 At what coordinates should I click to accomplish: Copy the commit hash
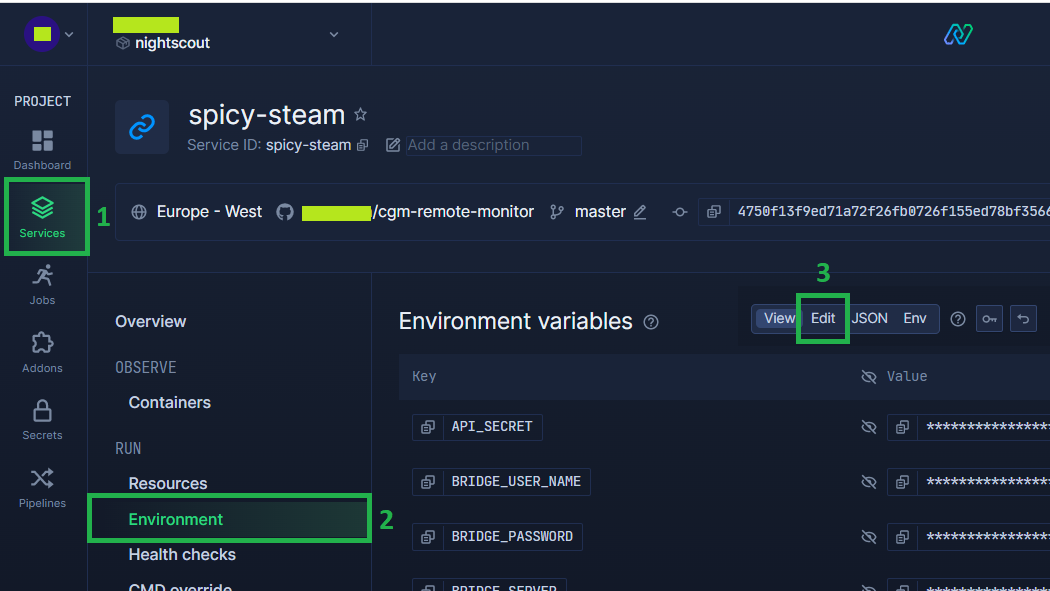point(714,212)
